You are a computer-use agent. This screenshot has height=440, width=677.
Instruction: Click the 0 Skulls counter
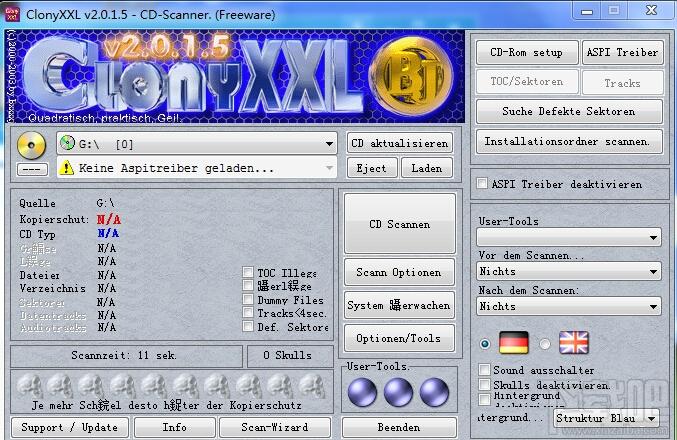tap(291, 356)
